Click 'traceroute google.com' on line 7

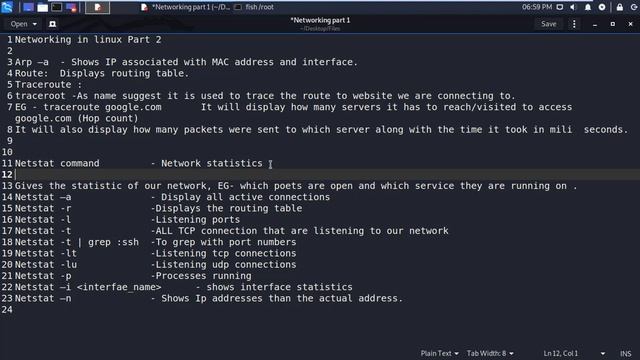(x=102, y=107)
